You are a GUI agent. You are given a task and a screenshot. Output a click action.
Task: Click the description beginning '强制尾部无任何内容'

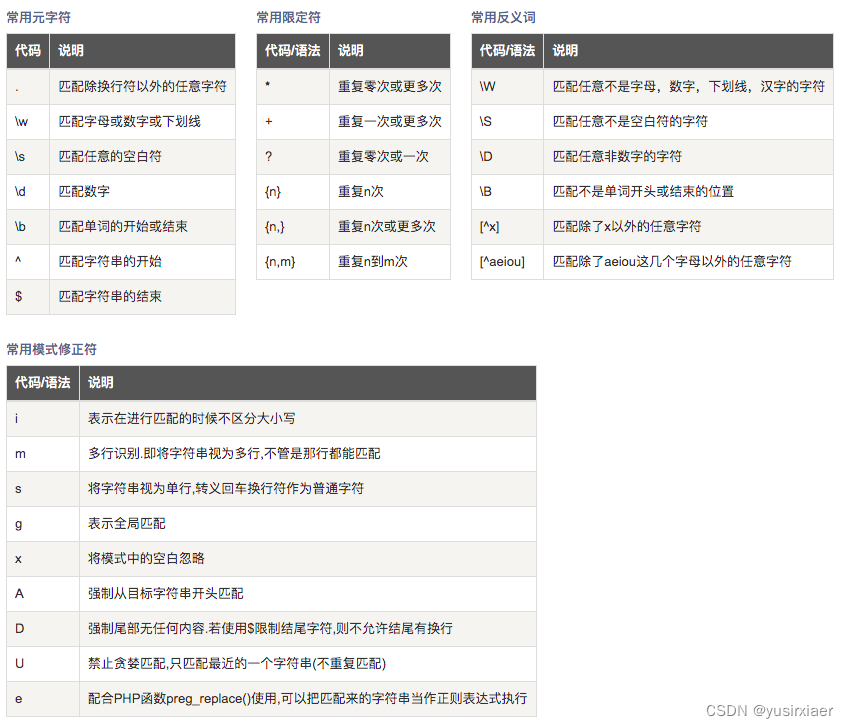tap(270, 629)
